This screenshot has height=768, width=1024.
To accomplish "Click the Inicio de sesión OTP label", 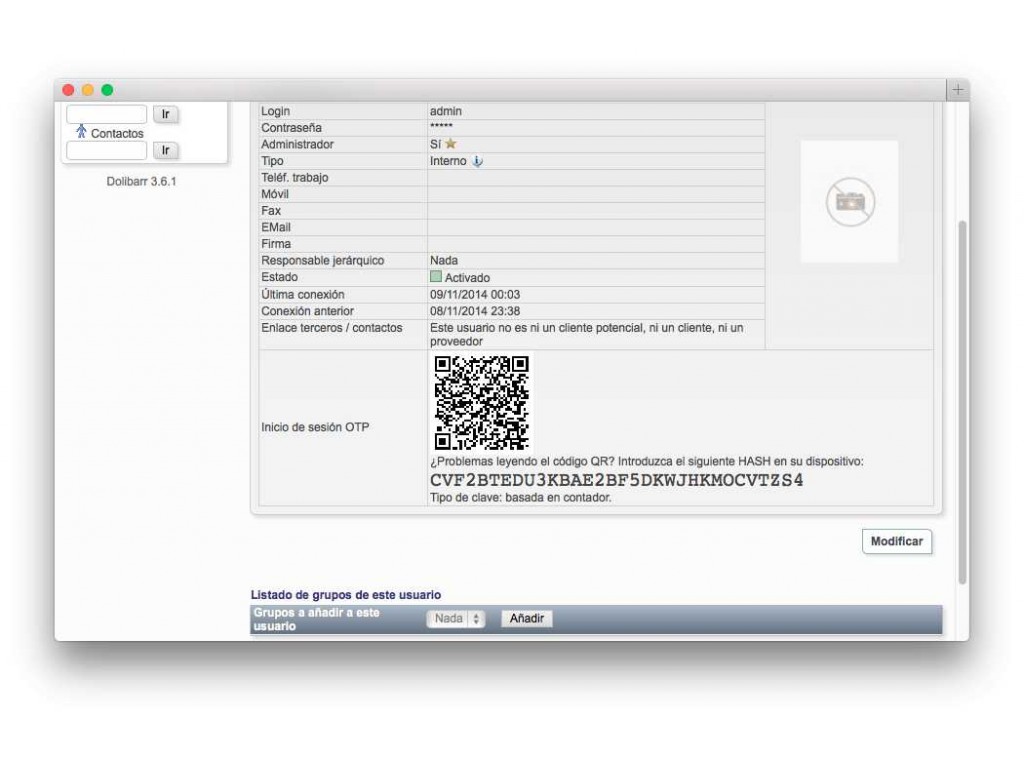I will (315, 427).
